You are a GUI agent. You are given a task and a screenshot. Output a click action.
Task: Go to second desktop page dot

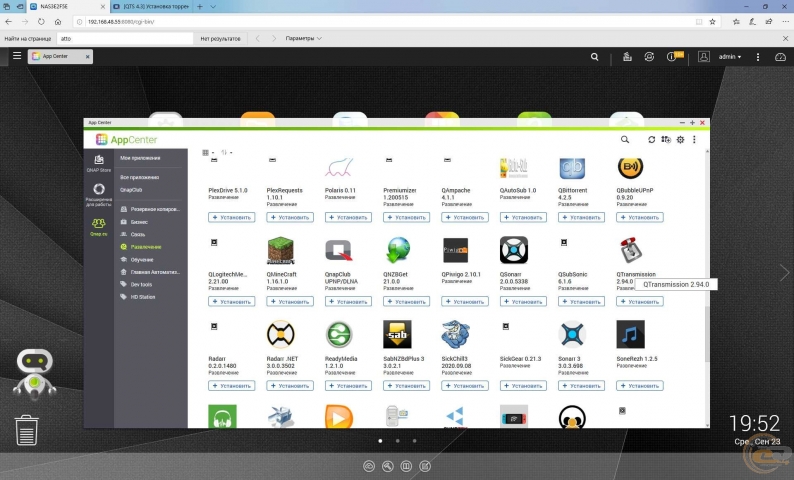click(398, 441)
